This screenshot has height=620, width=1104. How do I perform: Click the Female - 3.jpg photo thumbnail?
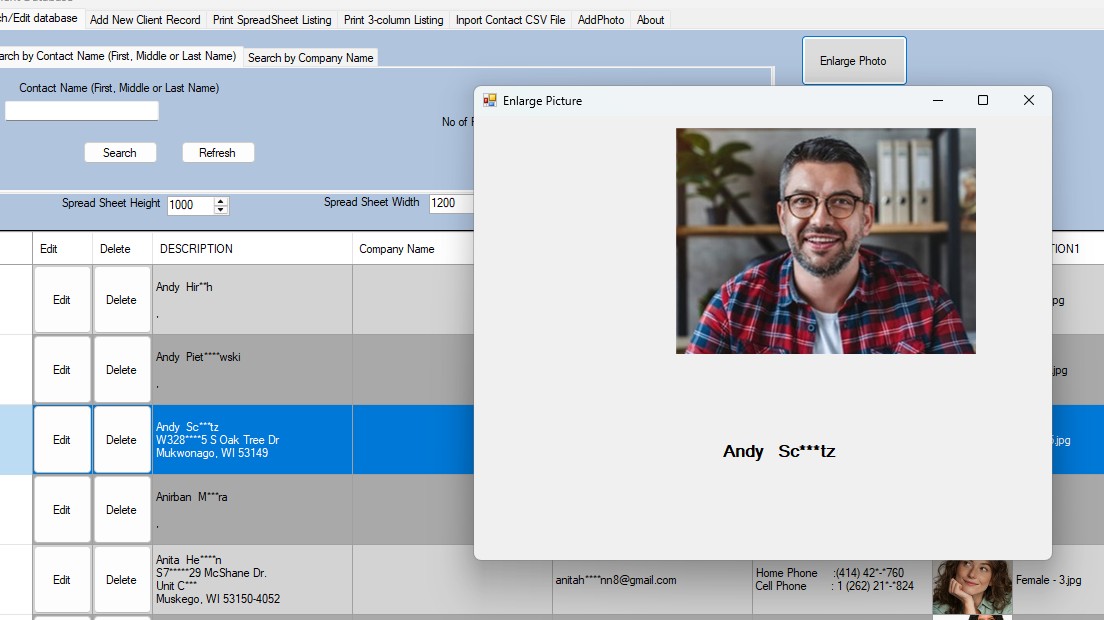click(972, 587)
